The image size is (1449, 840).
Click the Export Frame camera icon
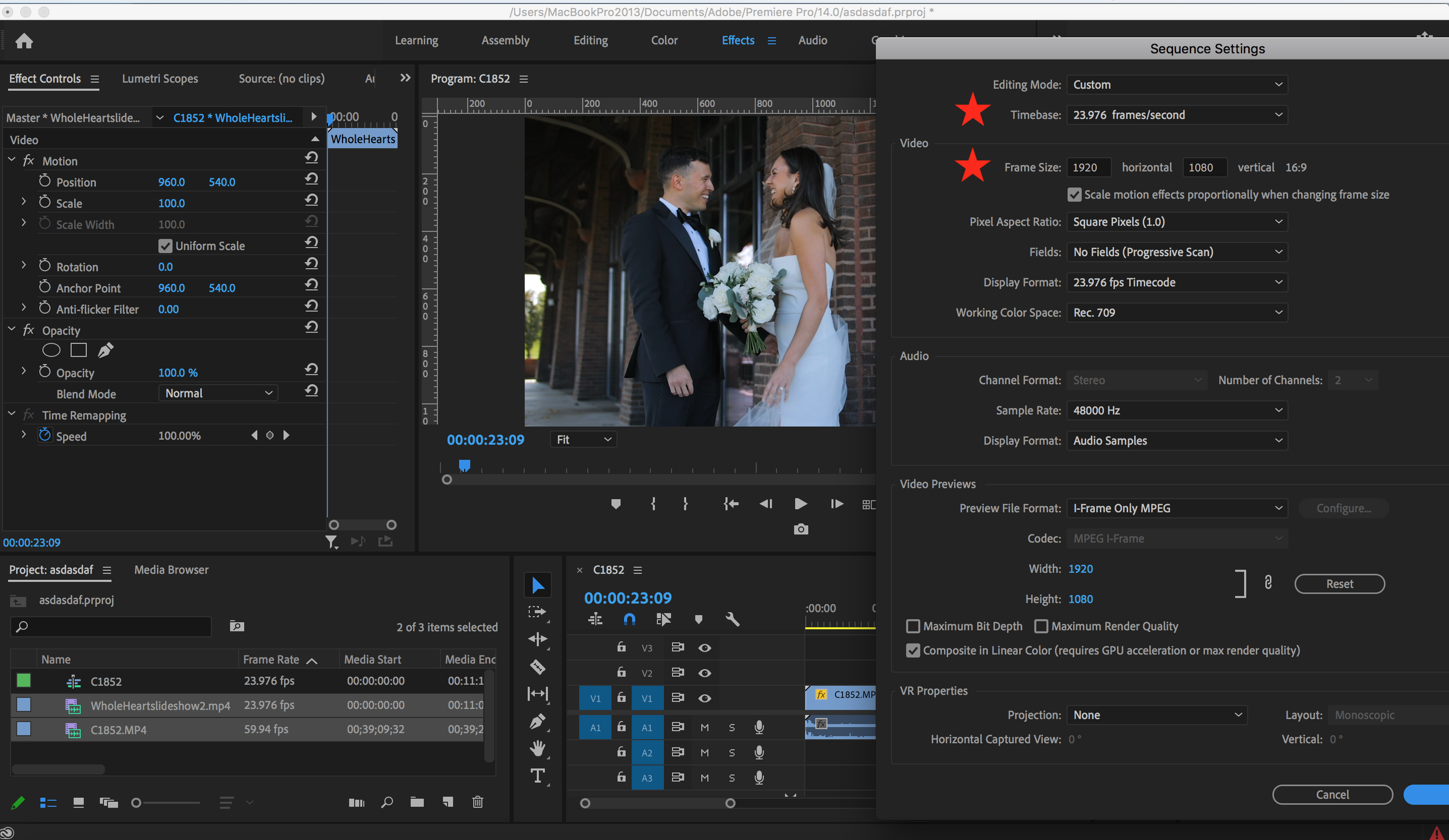[x=800, y=529]
